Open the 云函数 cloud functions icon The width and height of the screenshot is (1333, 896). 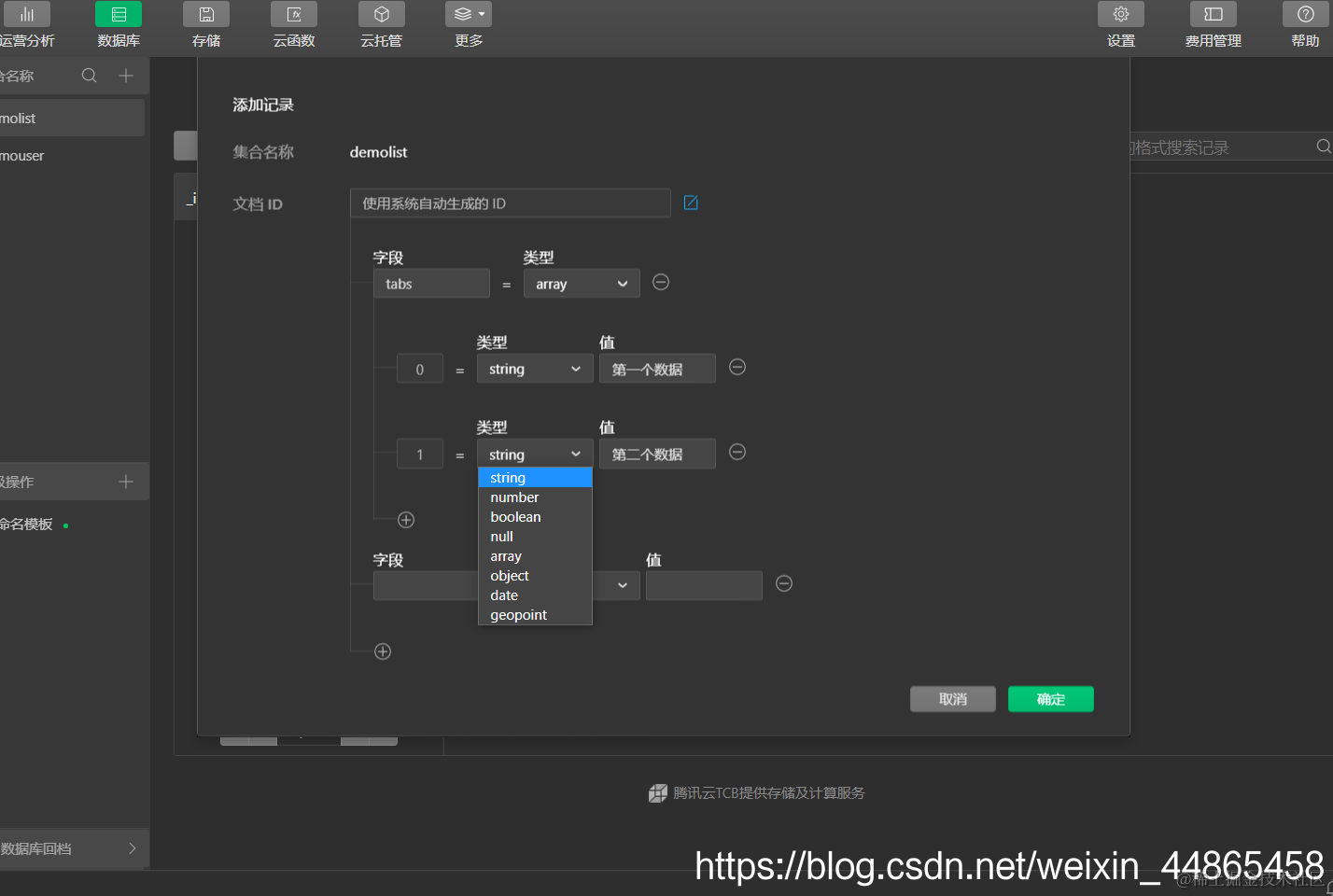pos(294,14)
